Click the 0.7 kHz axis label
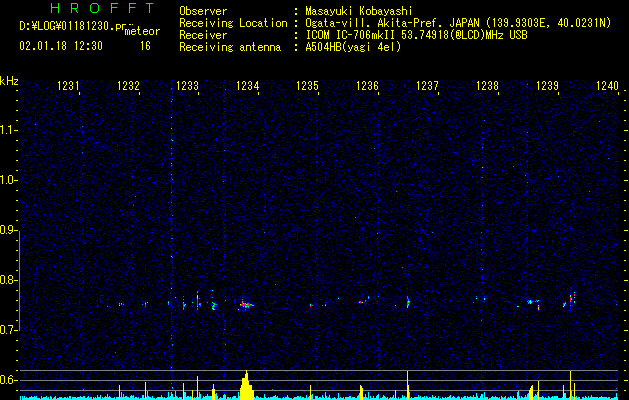The width and height of the screenshot is (629, 400). pyautogui.click(x=8, y=330)
